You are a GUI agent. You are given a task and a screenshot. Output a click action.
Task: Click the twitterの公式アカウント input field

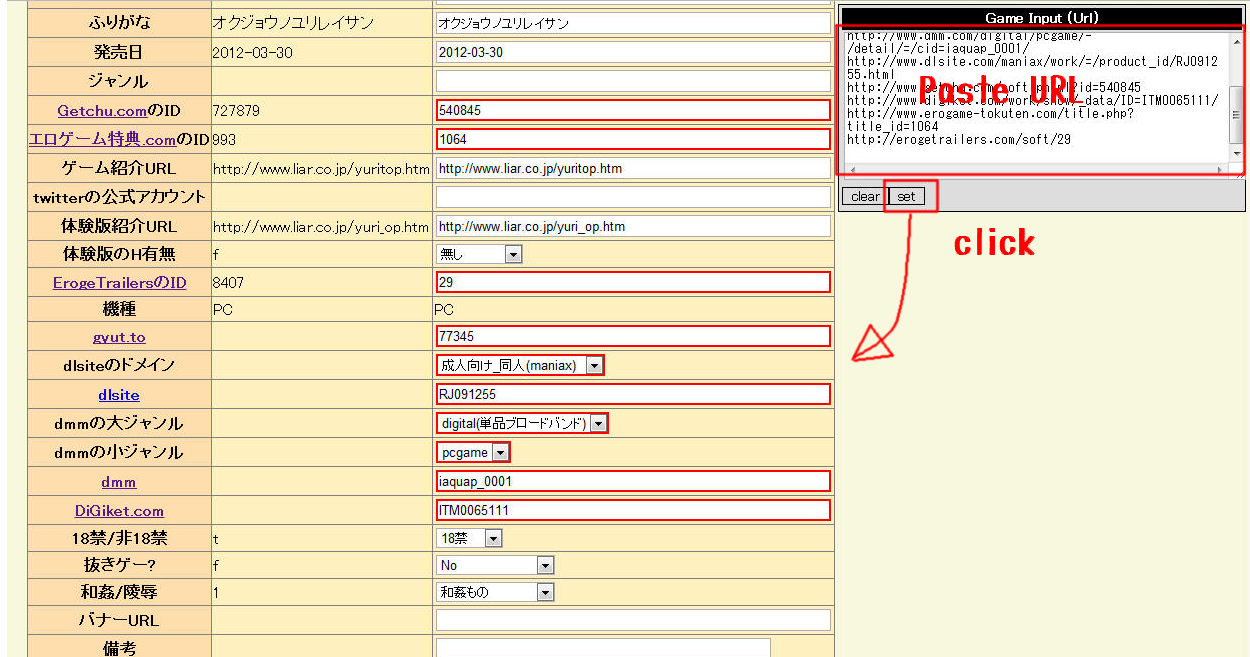coord(633,197)
